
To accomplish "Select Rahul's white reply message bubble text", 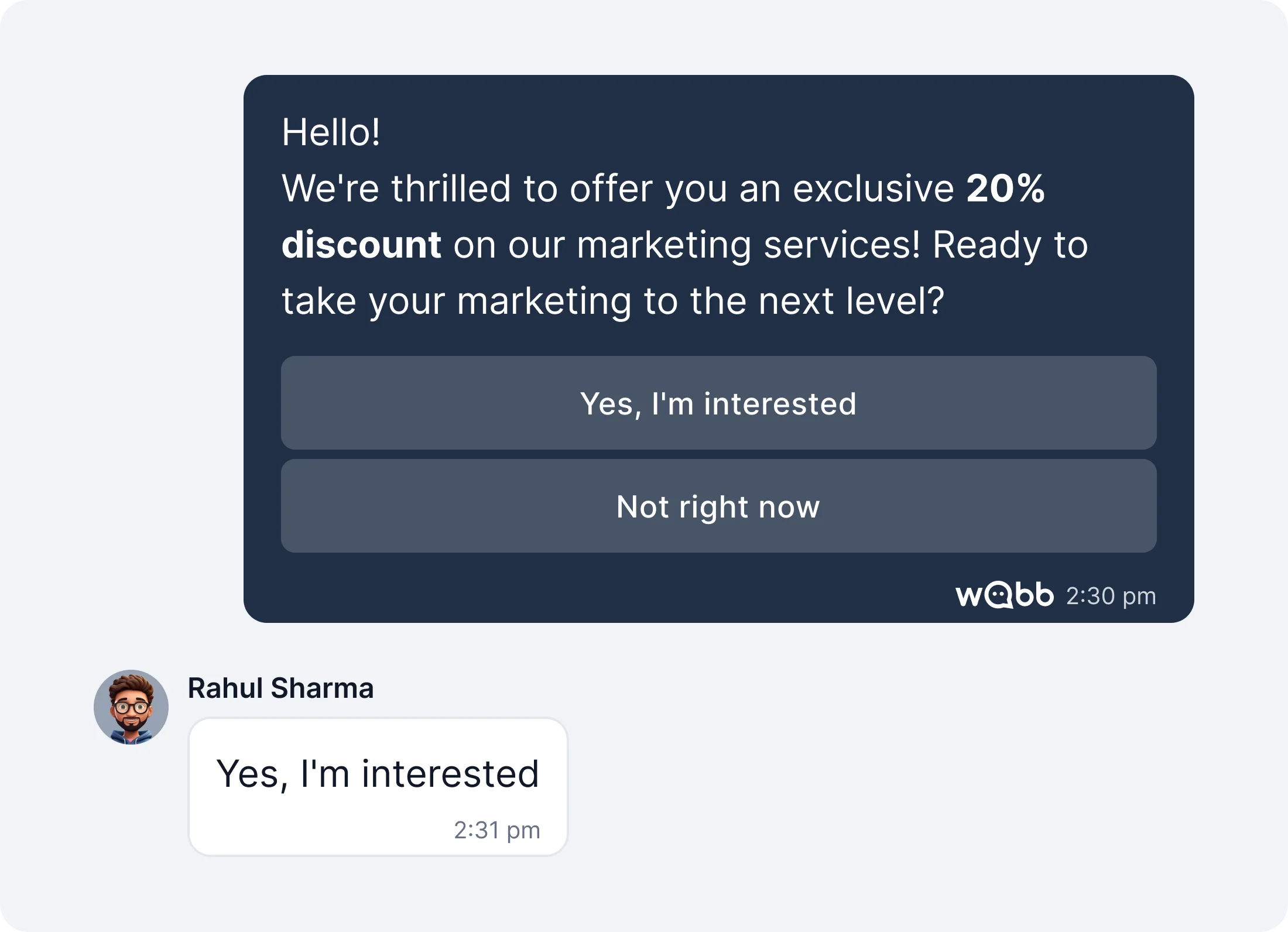I will pos(378,774).
